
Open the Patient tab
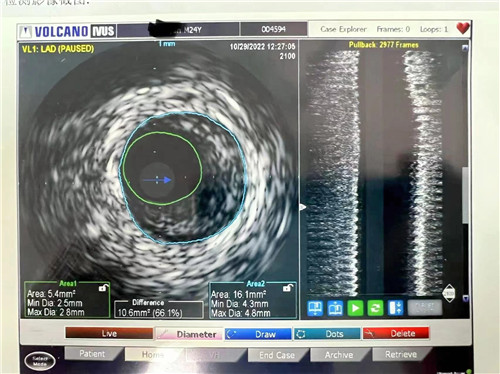coord(92,354)
